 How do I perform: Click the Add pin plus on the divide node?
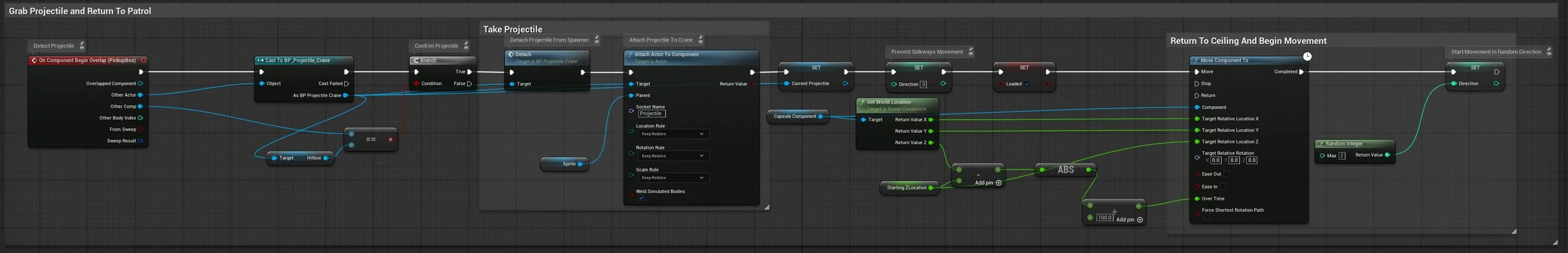pos(1140,220)
